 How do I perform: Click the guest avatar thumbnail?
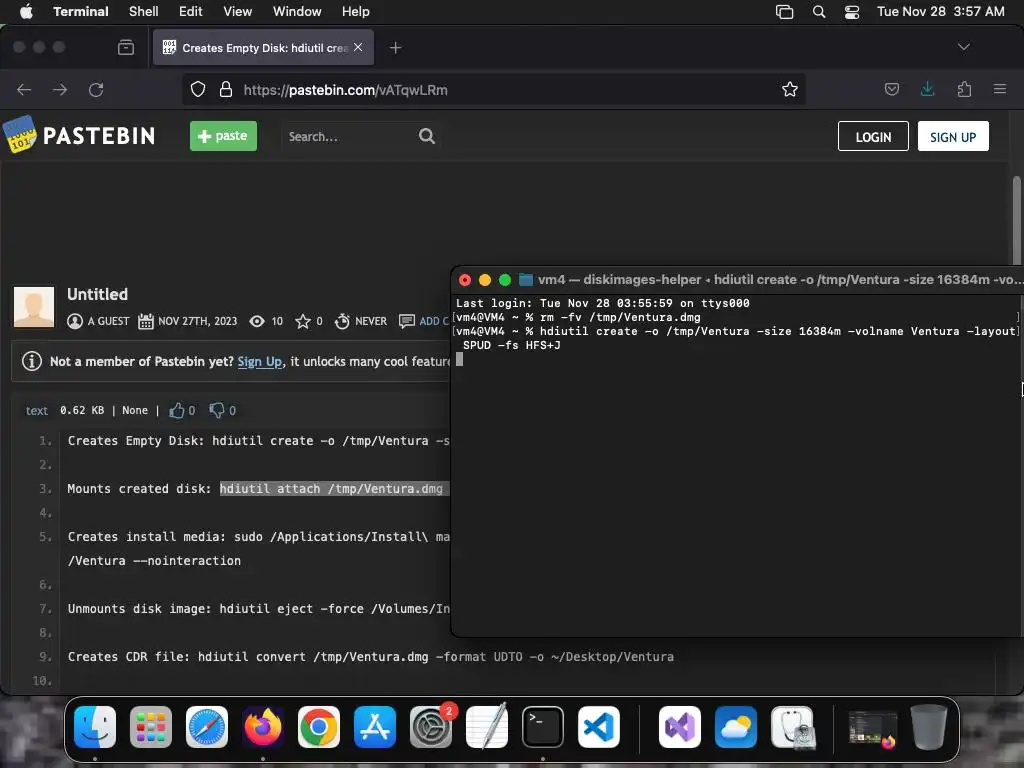(34, 306)
